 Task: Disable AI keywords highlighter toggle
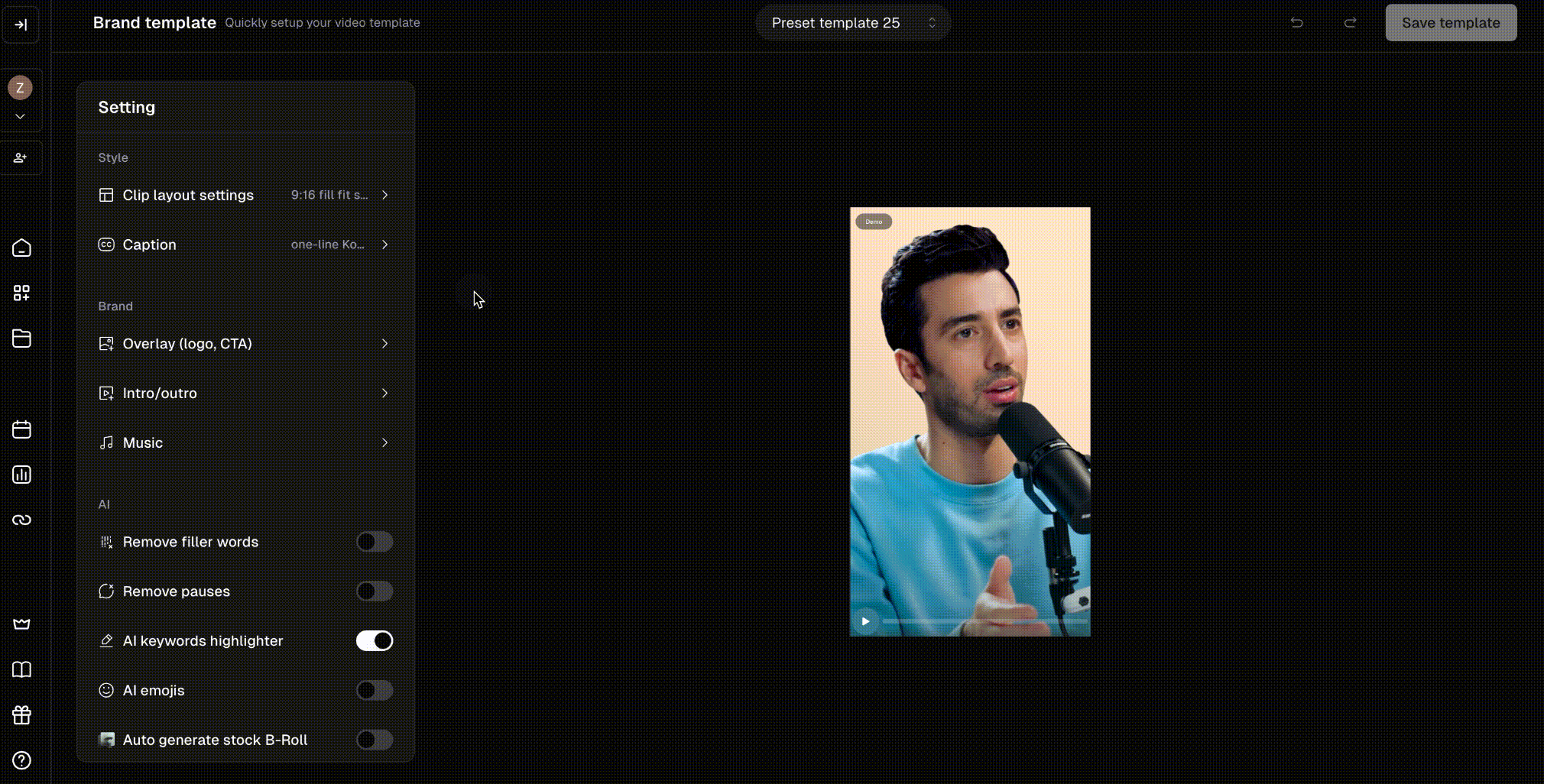375,641
